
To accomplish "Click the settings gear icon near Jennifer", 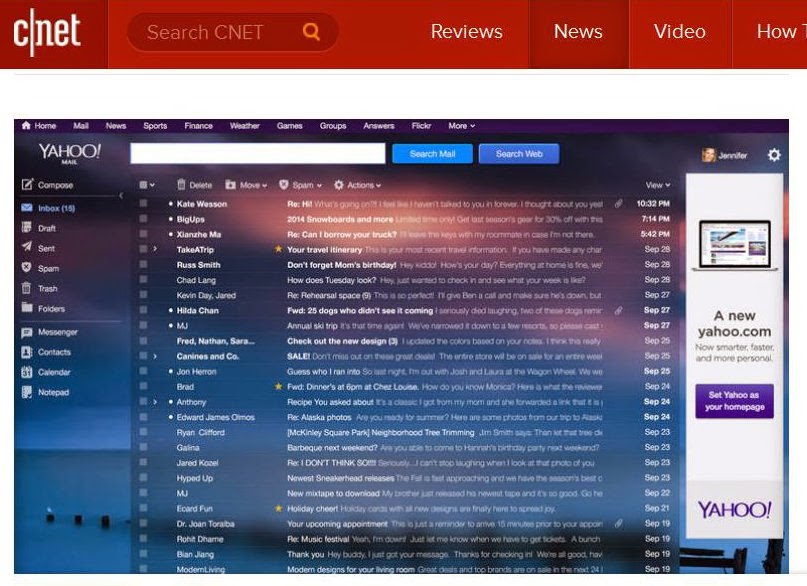I will point(774,155).
